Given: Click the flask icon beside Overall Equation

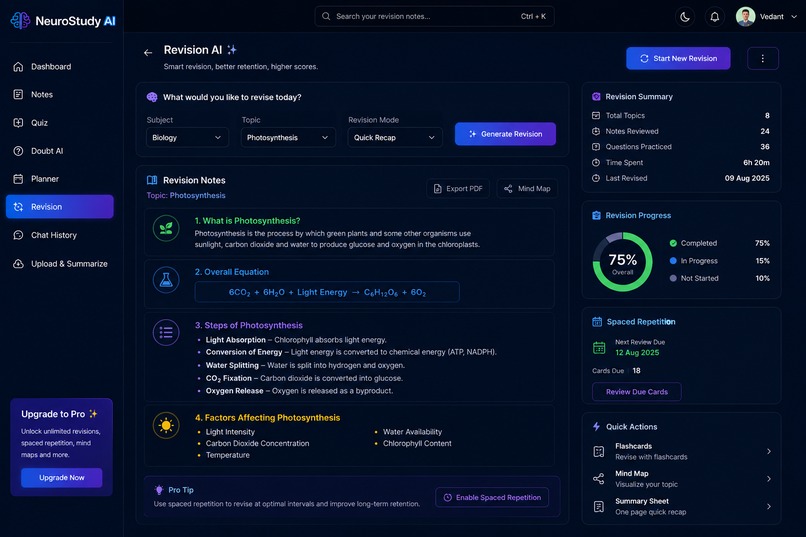Looking at the screenshot, I should pyautogui.click(x=166, y=280).
